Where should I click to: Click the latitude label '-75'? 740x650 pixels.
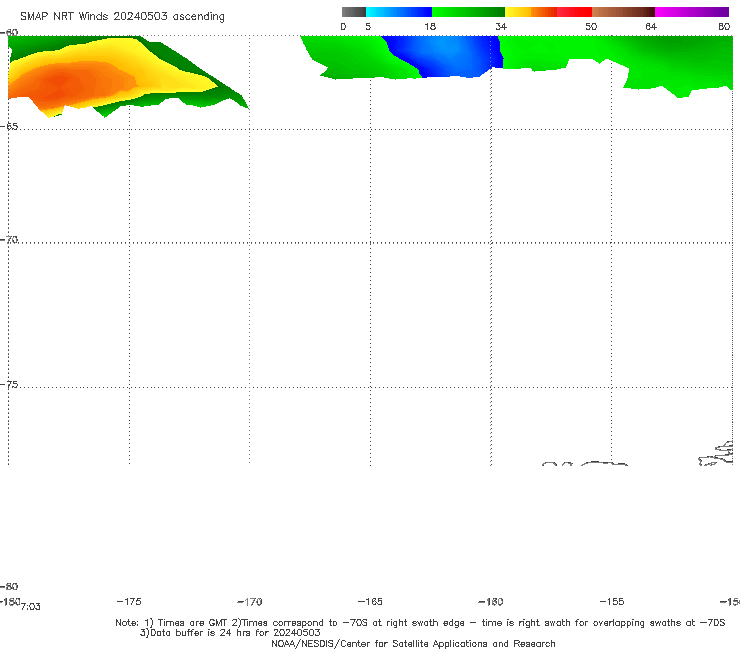[9, 385]
